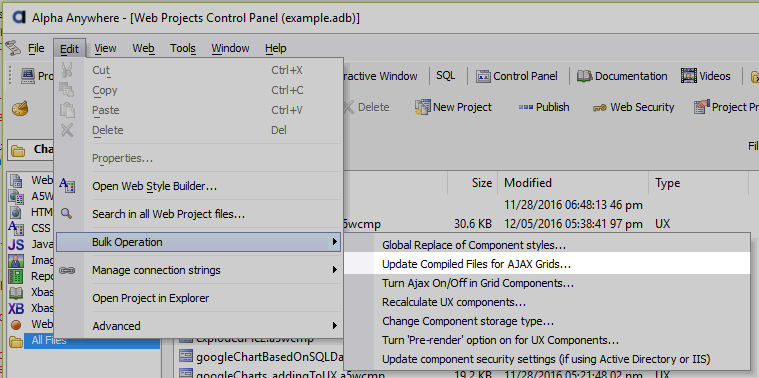
Task: Open Videos from the toolbar
Action: click(x=705, y=76)
